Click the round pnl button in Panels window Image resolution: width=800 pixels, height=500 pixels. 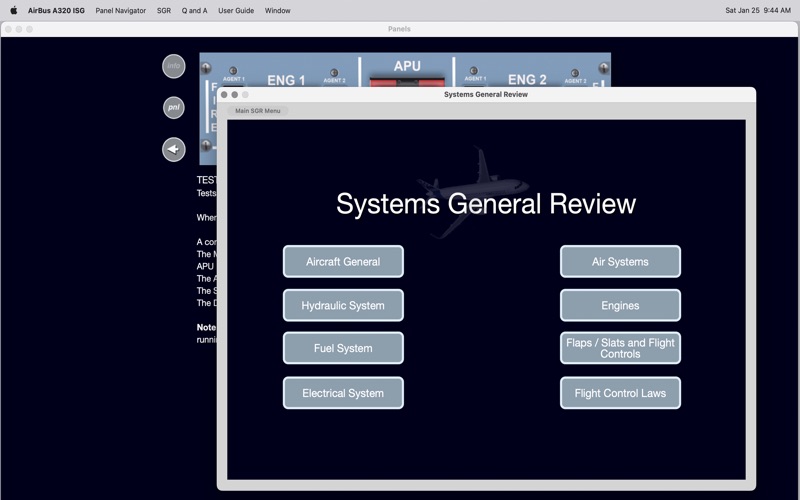[x=173, y=108]
